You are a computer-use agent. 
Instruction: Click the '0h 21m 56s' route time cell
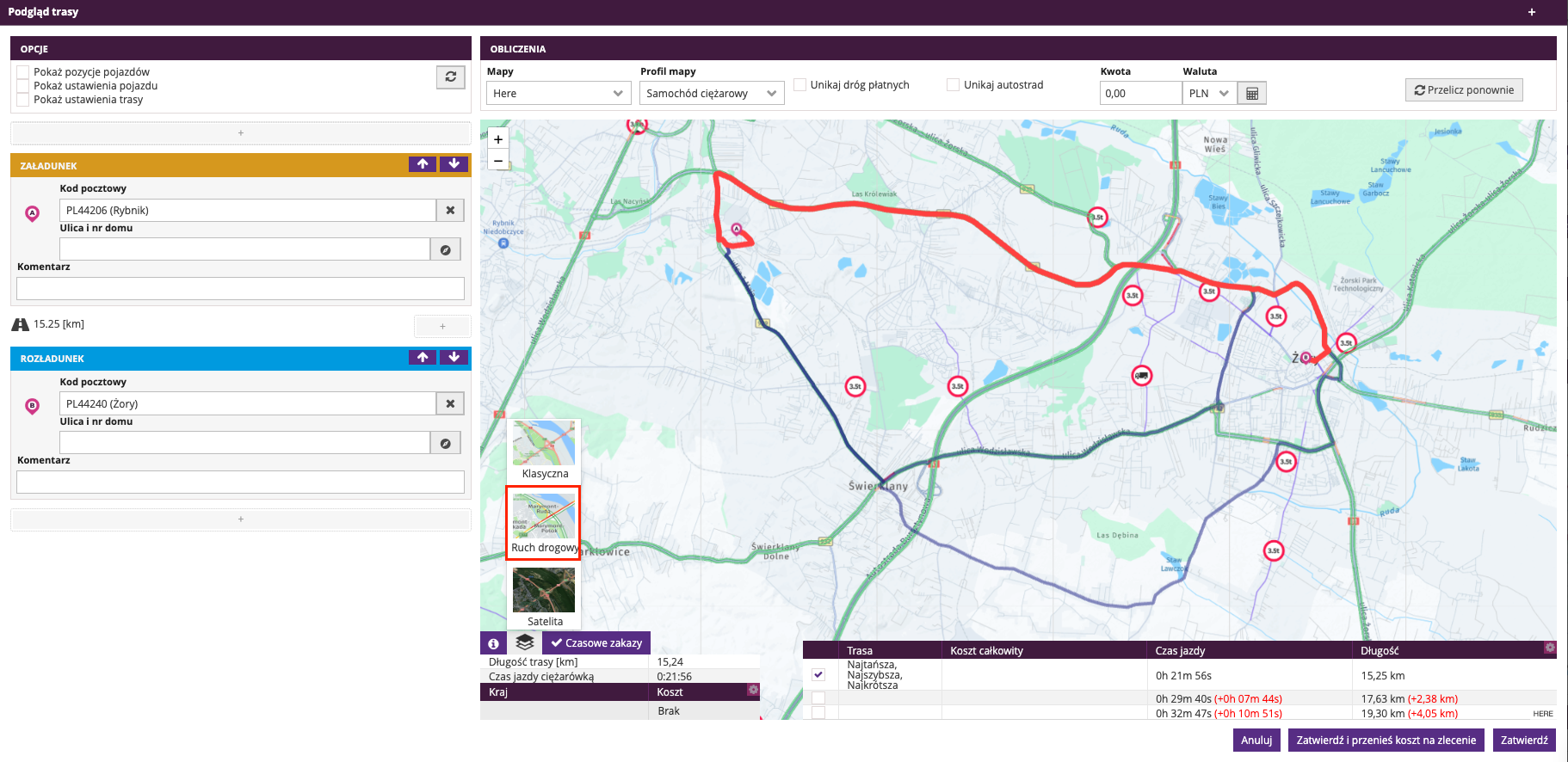(1249, 675)
